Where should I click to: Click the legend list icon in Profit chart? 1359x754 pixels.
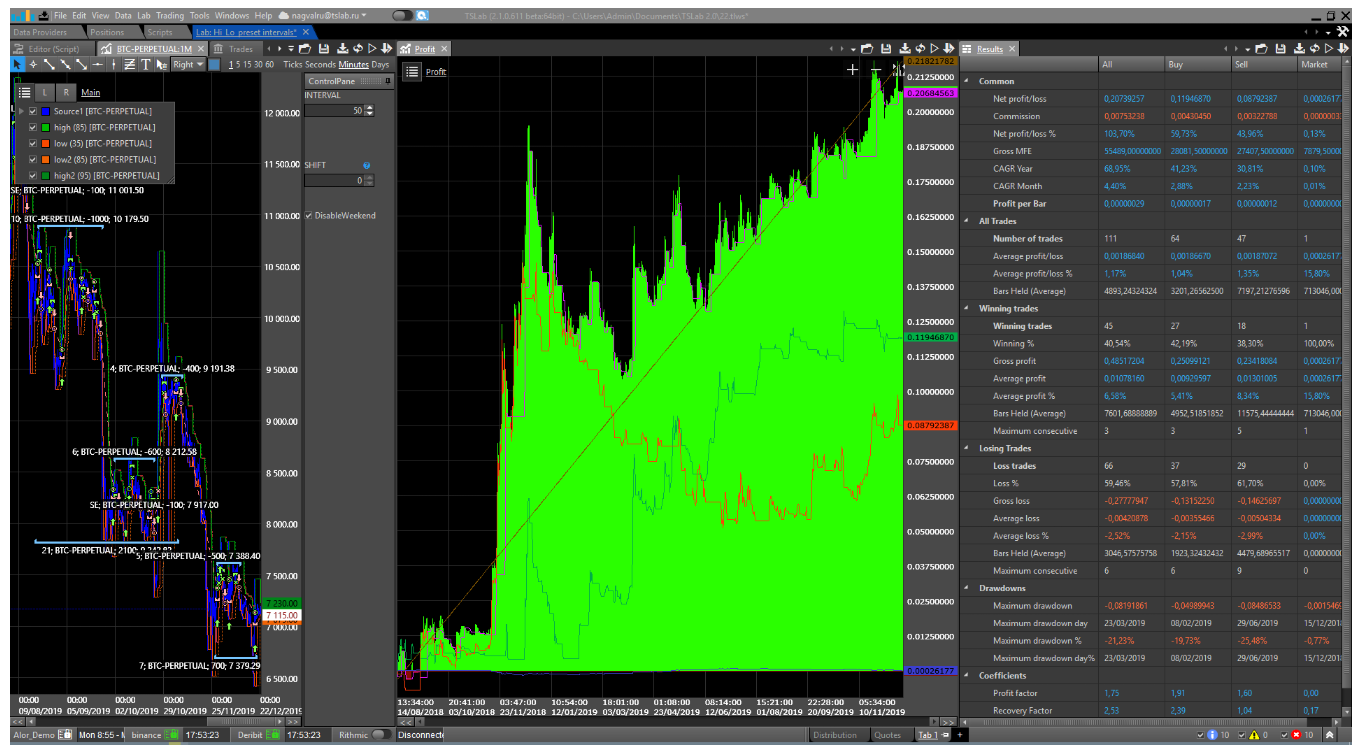(412, 71)
